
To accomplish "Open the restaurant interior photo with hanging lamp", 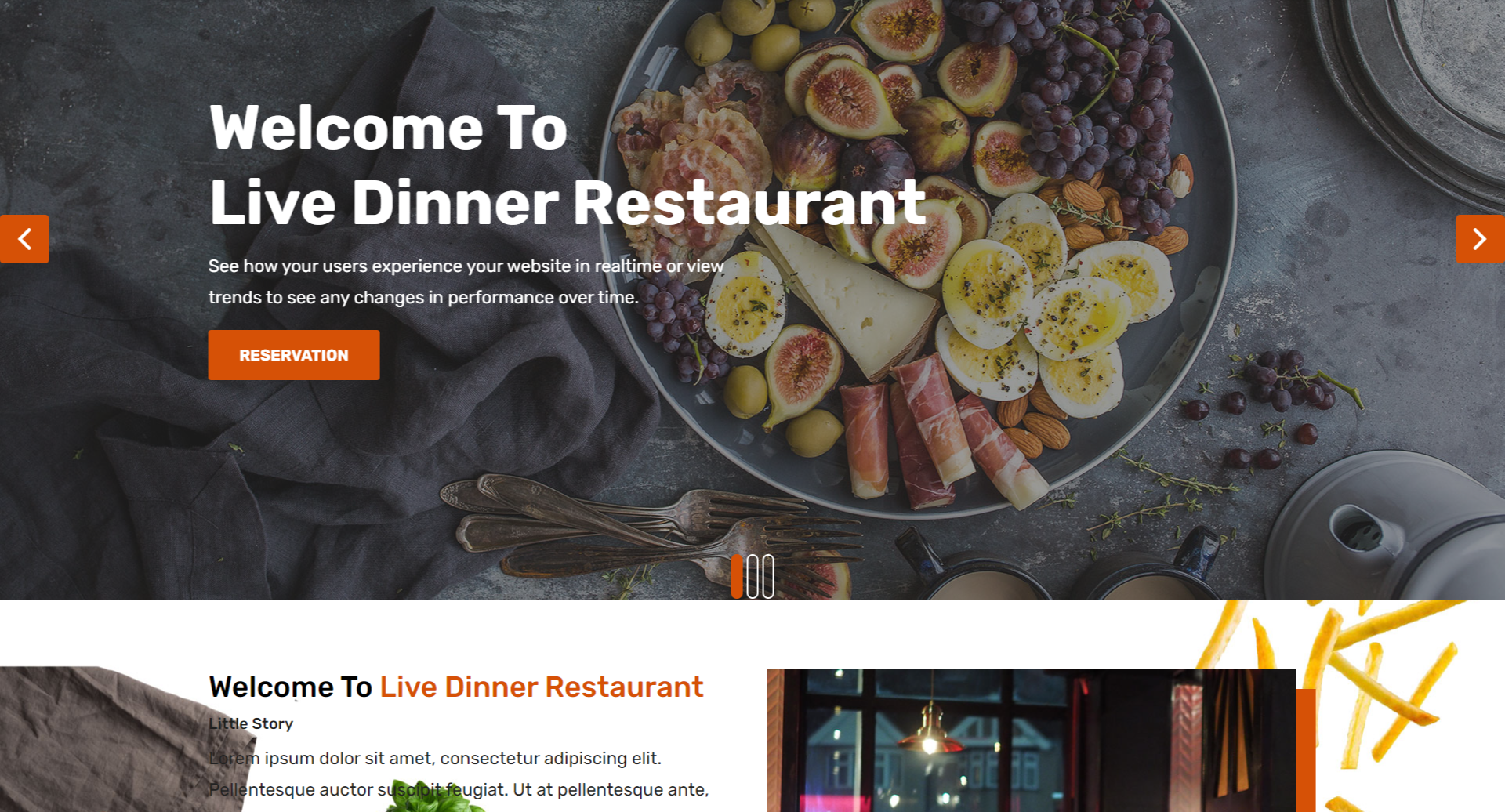I will (x=1031, y=741).
